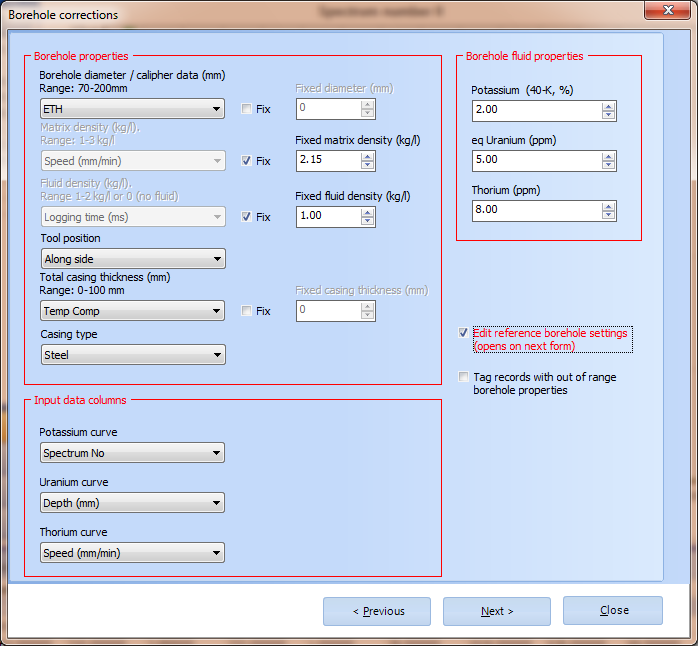Click the Previous button
Viewport: 698px width, 646px height.
click(x=377, y=612)
